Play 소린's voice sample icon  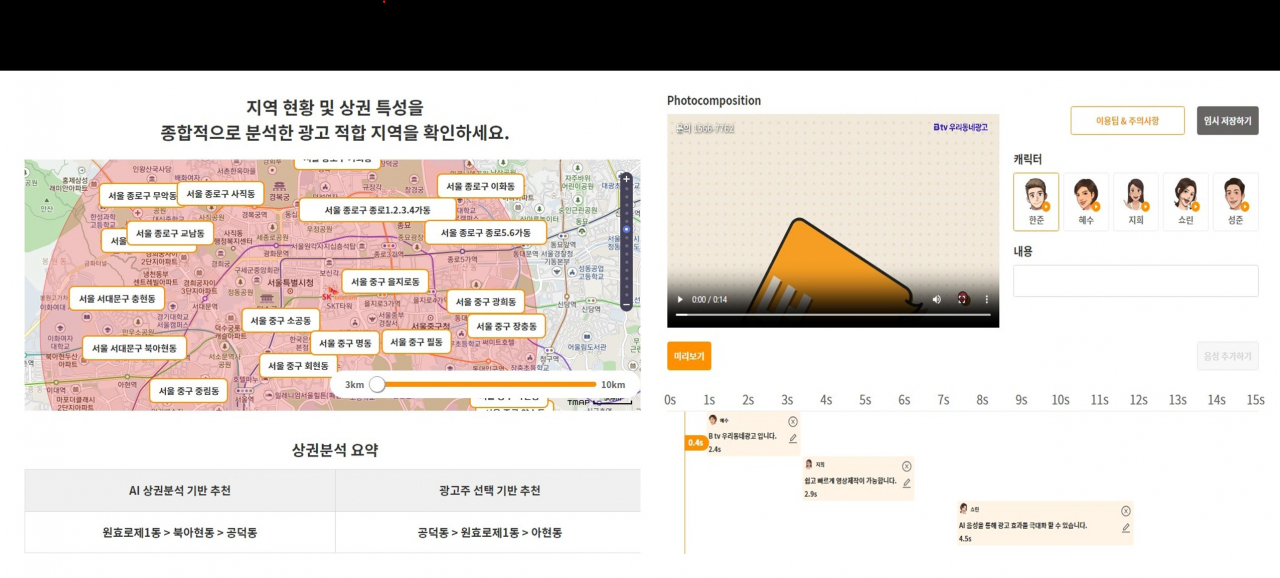1196,207
